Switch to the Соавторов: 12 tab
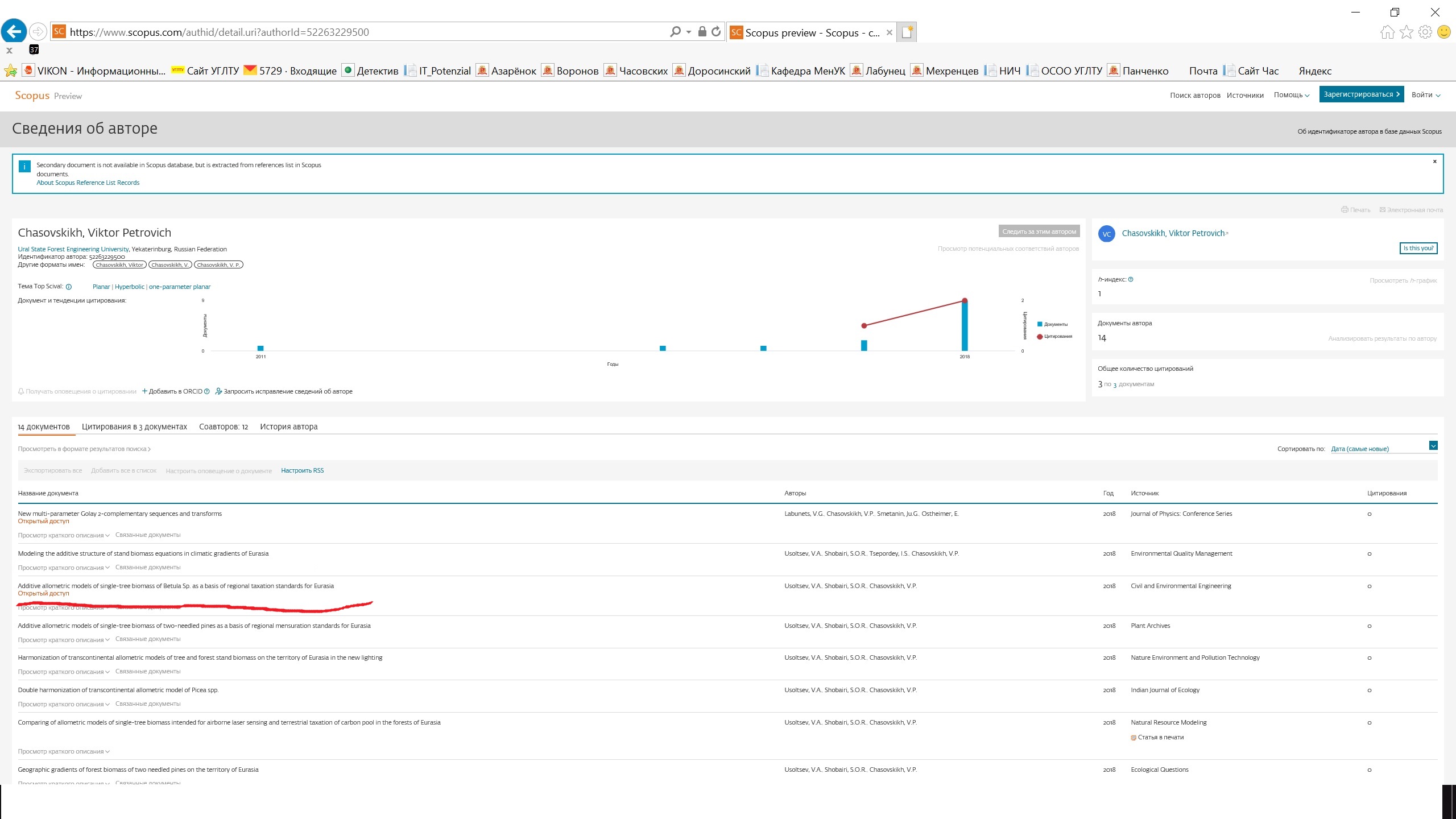Screen dimensions: 1456x819 224,427
